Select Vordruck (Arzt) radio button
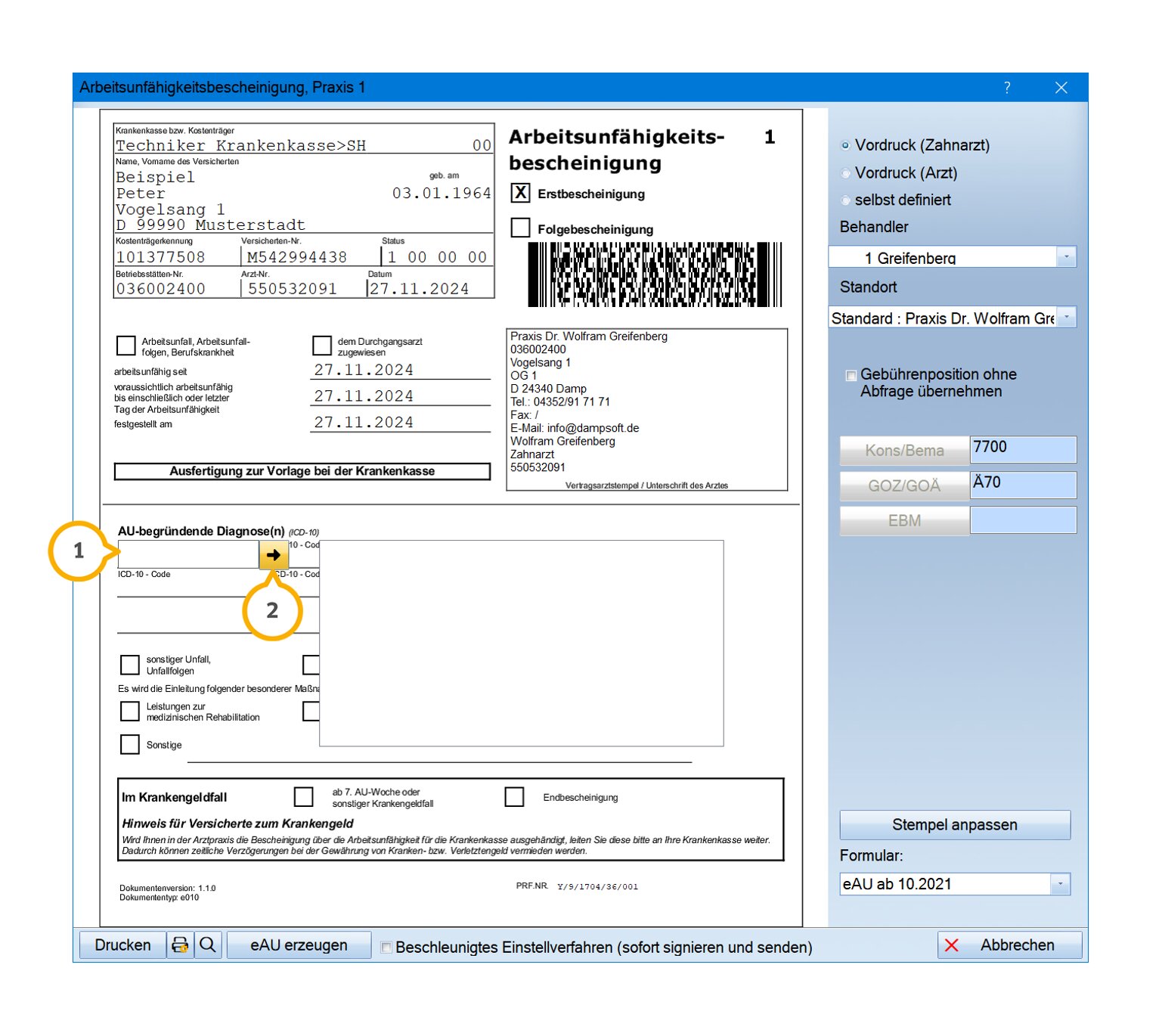The height and width of the screenshot is (1036, 1162). [845, 173]
